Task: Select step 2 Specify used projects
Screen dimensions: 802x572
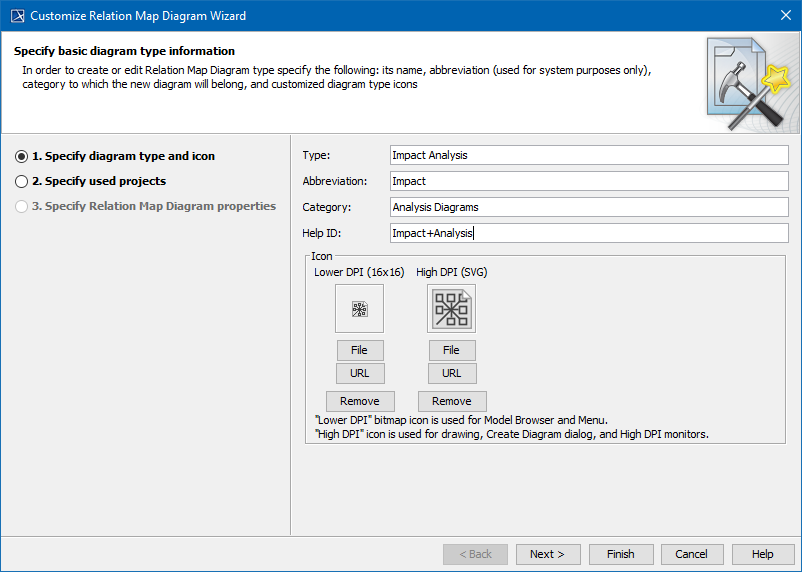Action: [21, 181]
